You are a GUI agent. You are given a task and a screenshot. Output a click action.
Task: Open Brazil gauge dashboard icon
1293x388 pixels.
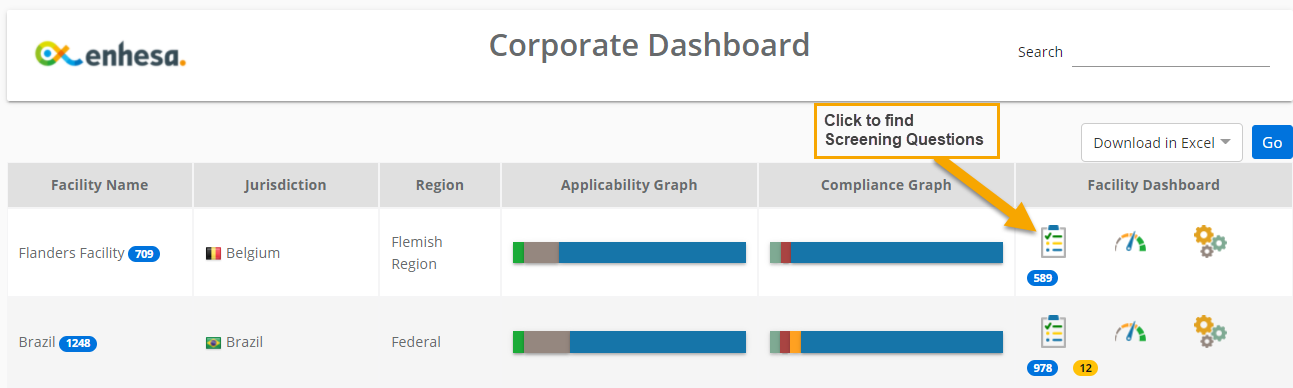click(x=1130, y=332)
